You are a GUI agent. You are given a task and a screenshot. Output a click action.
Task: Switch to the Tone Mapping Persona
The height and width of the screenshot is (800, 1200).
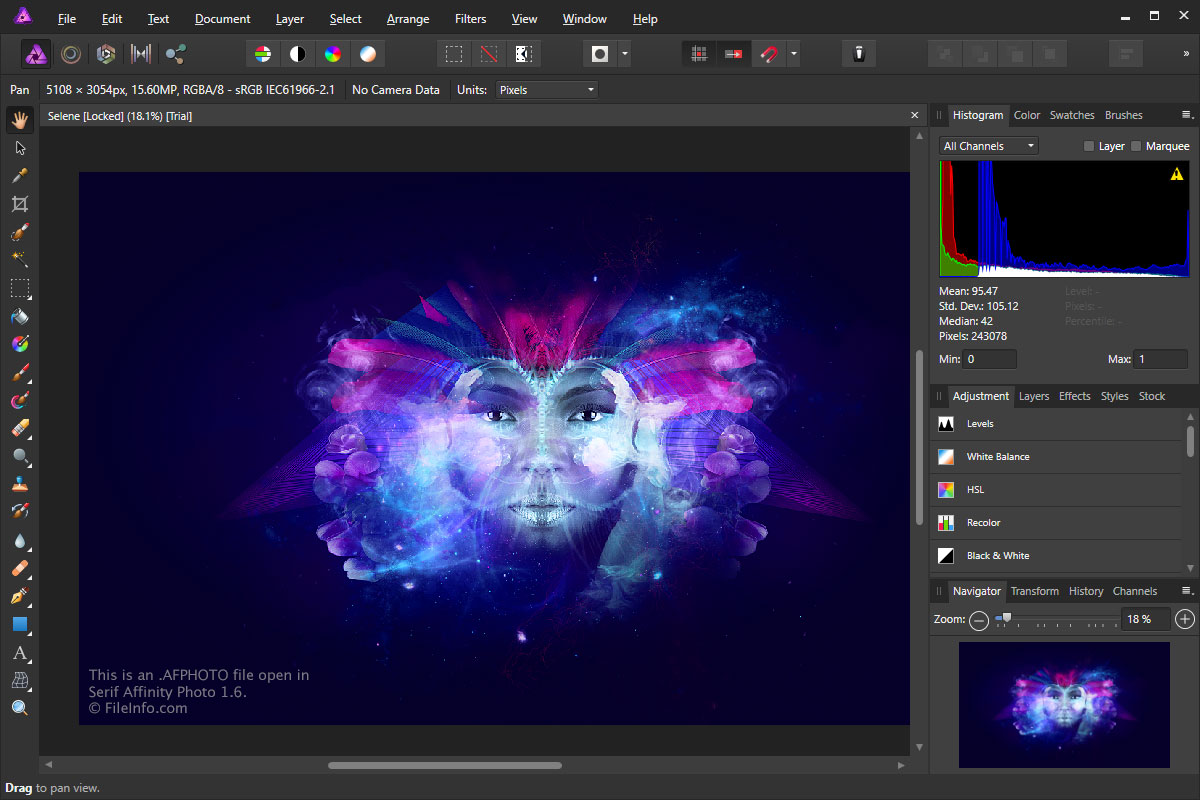pos(141,54)
